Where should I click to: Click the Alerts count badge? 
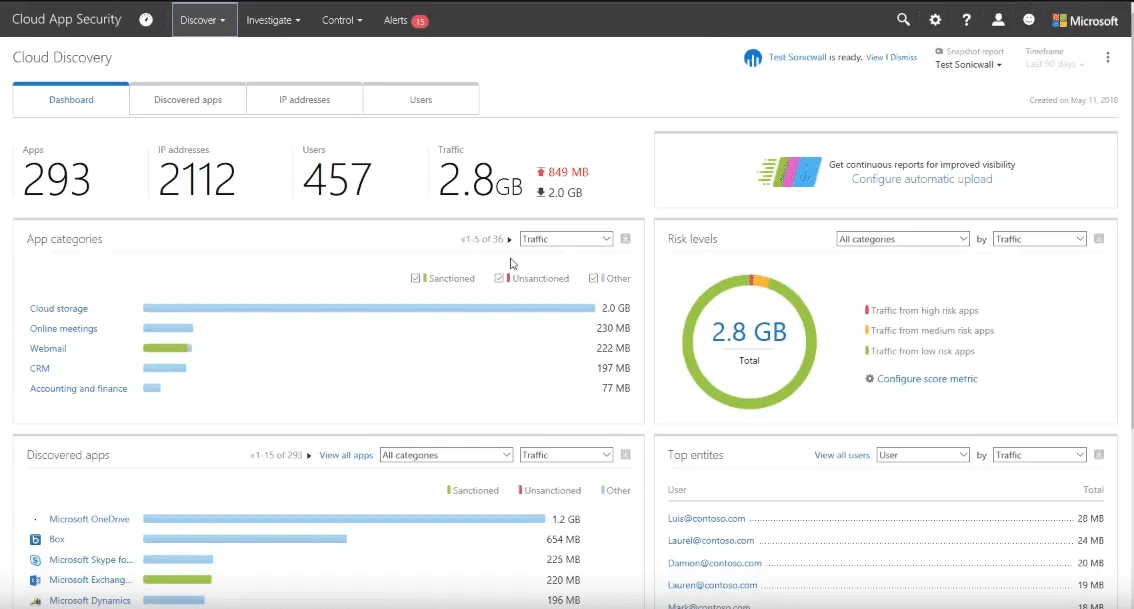419,22
